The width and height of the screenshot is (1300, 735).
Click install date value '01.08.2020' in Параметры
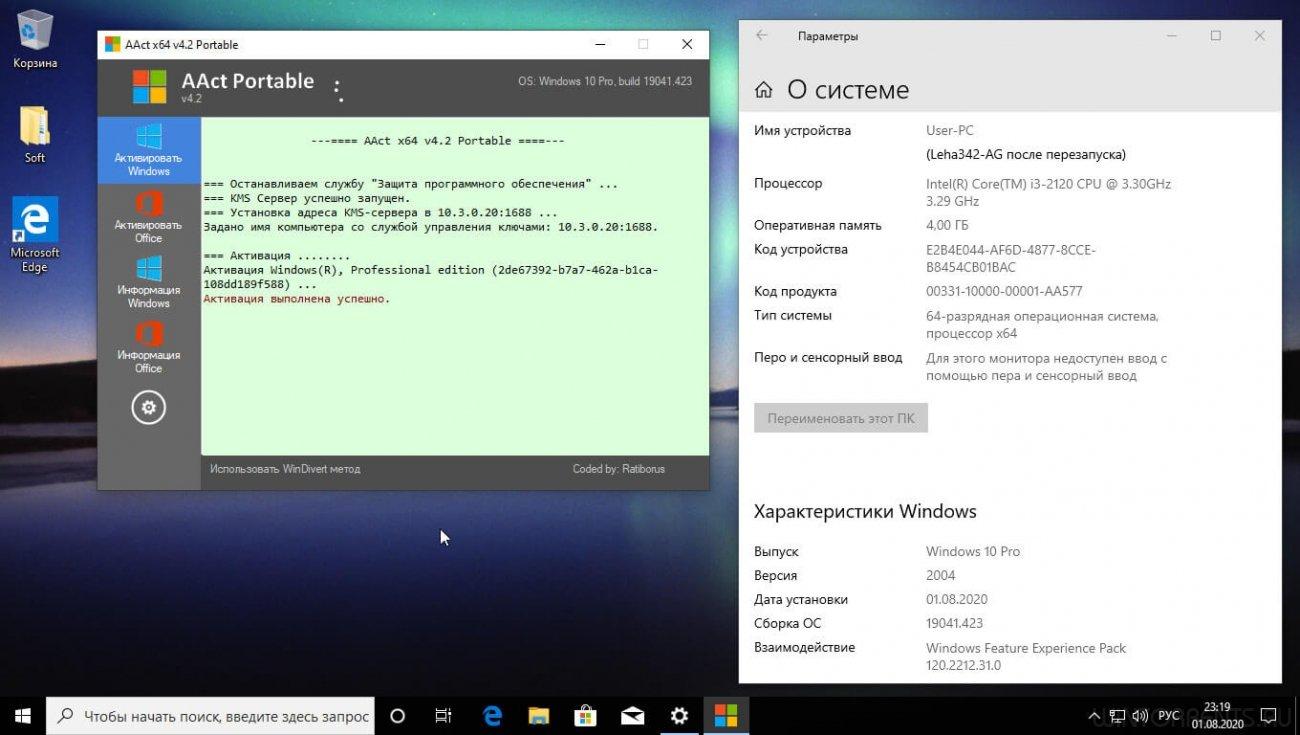click(x=957, y=599)
